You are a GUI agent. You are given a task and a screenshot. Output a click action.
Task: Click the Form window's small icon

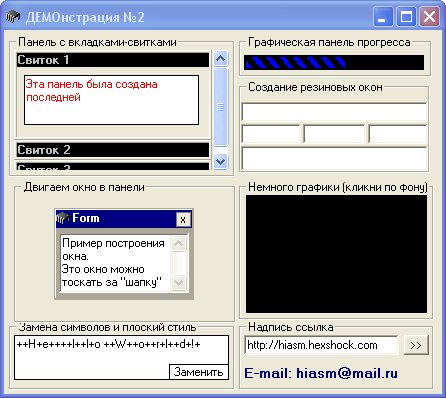point(62,218)
